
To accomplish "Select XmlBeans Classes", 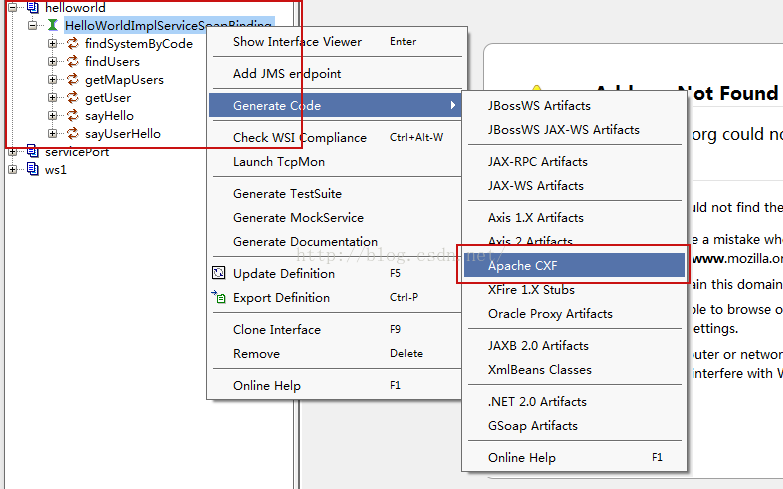I will [x=574, y=369].
